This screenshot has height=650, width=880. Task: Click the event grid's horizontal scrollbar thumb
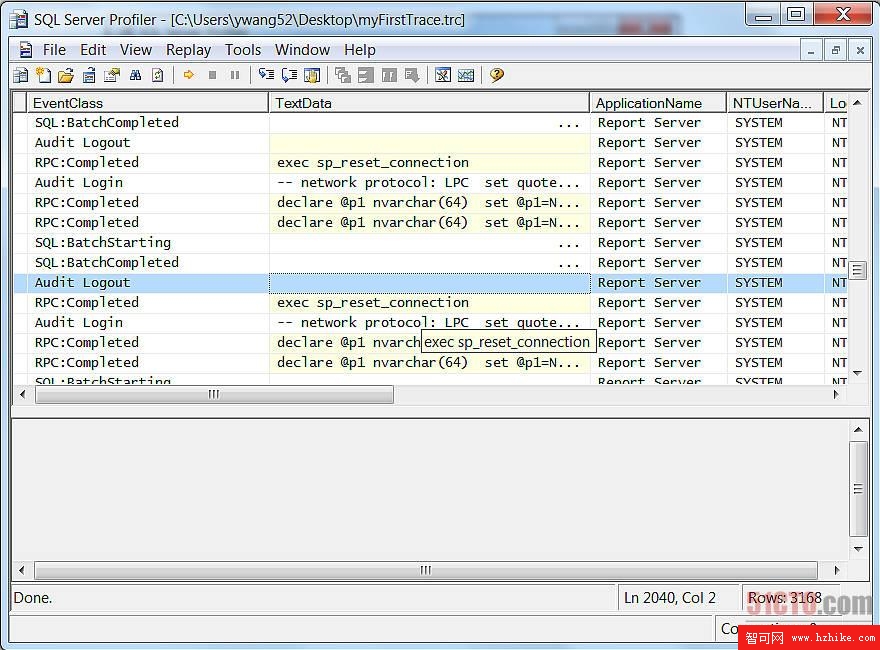coord(214,395)
